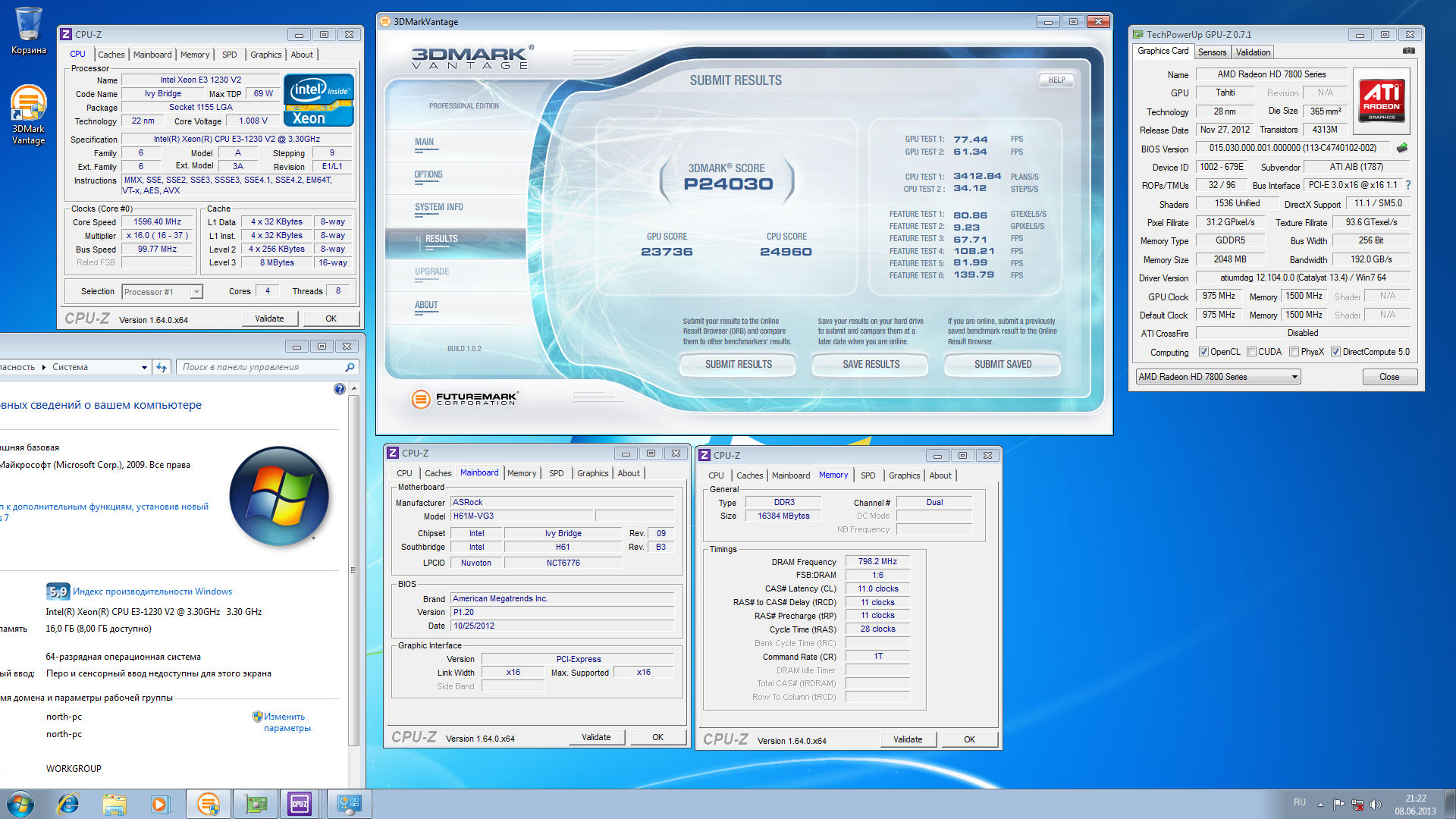1456x819 pixels.
Task: Open the RU language indicator
Action: 1300,802
